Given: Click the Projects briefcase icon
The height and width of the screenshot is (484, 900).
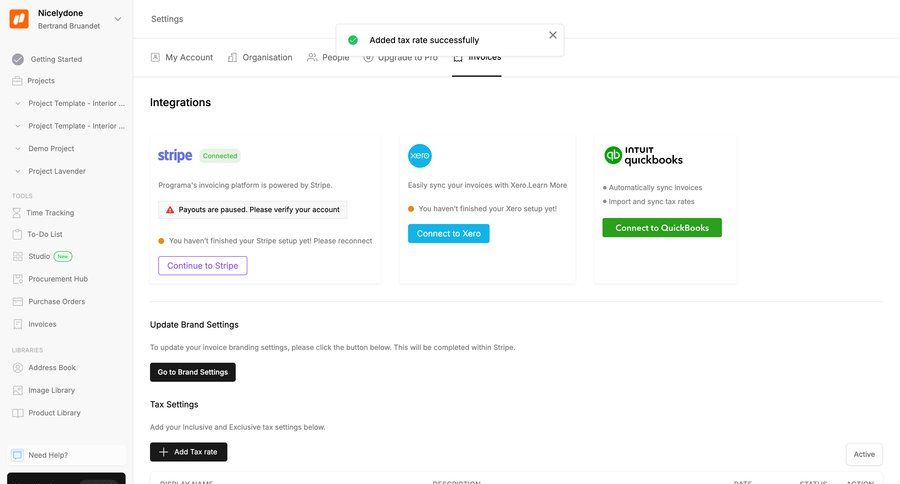Looking at the screenshot, I should point(17,81).
